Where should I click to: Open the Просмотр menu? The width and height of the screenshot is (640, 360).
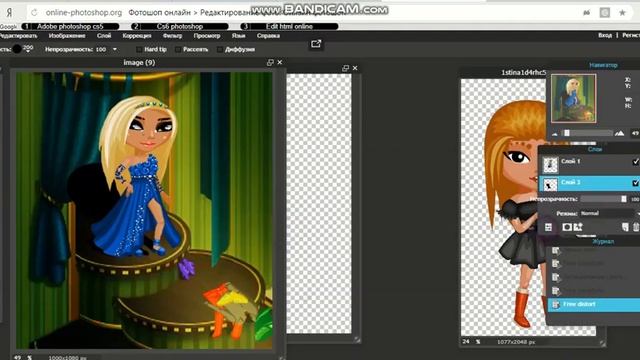[x=207, y=36]
